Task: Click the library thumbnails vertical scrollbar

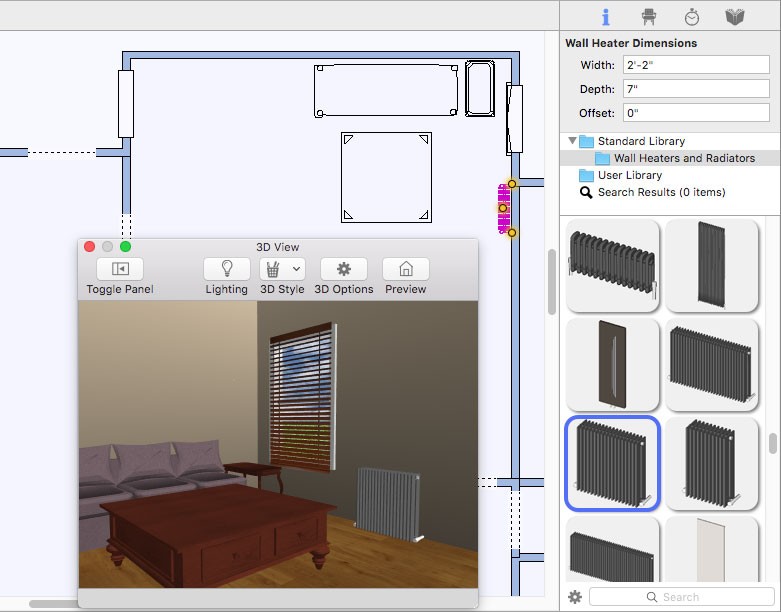Action: pyautogui.click(x=773, y=443)
